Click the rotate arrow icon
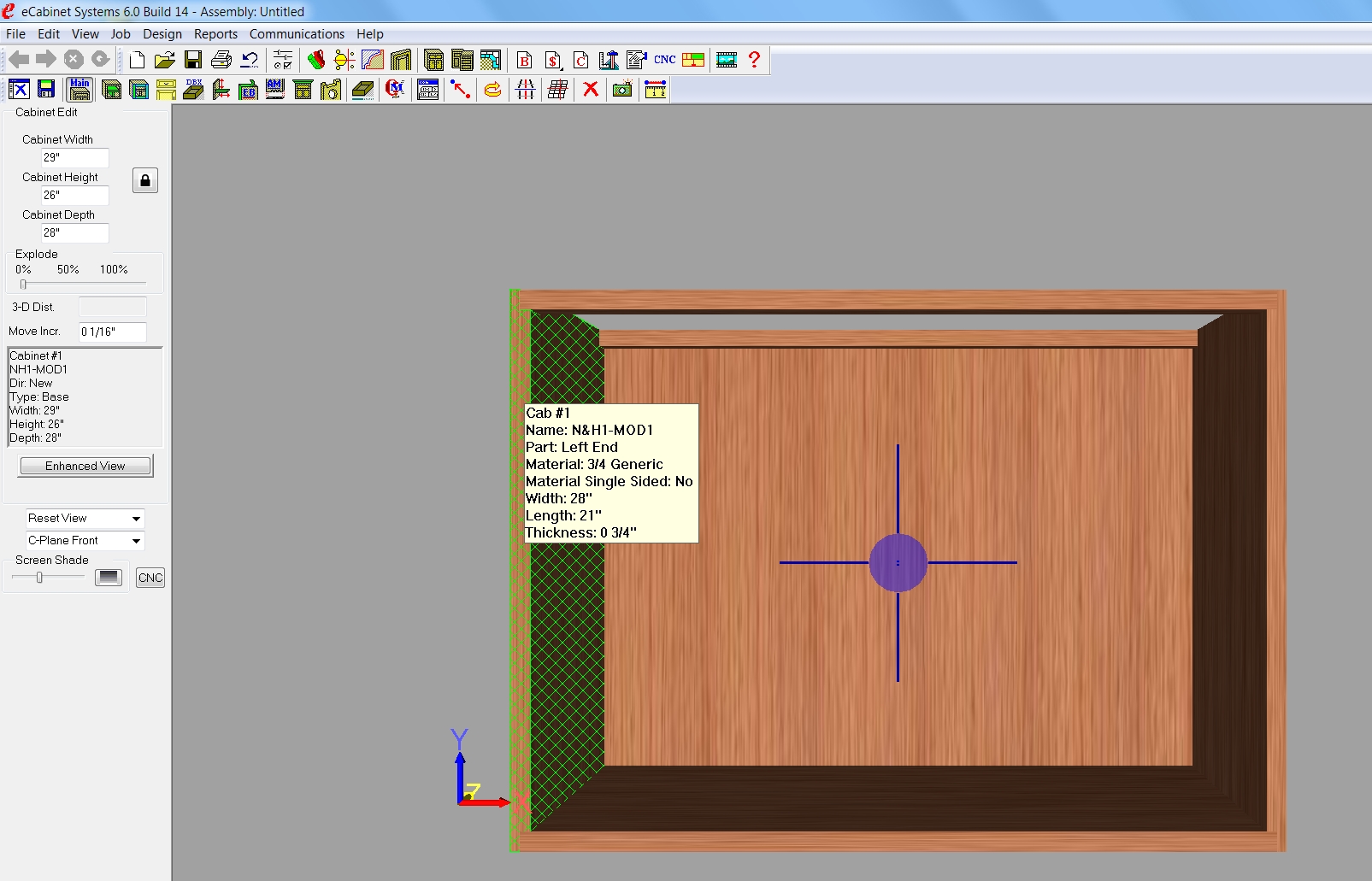 click(x=492, y=90)
